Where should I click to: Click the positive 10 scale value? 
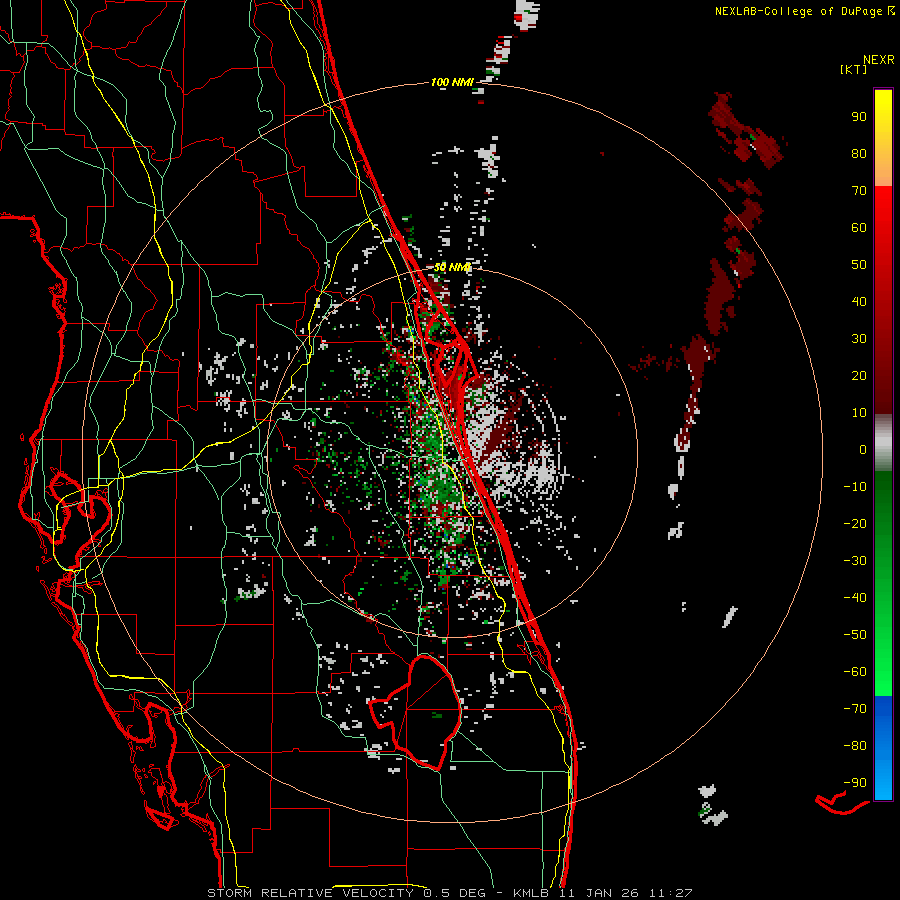[859, 413]
